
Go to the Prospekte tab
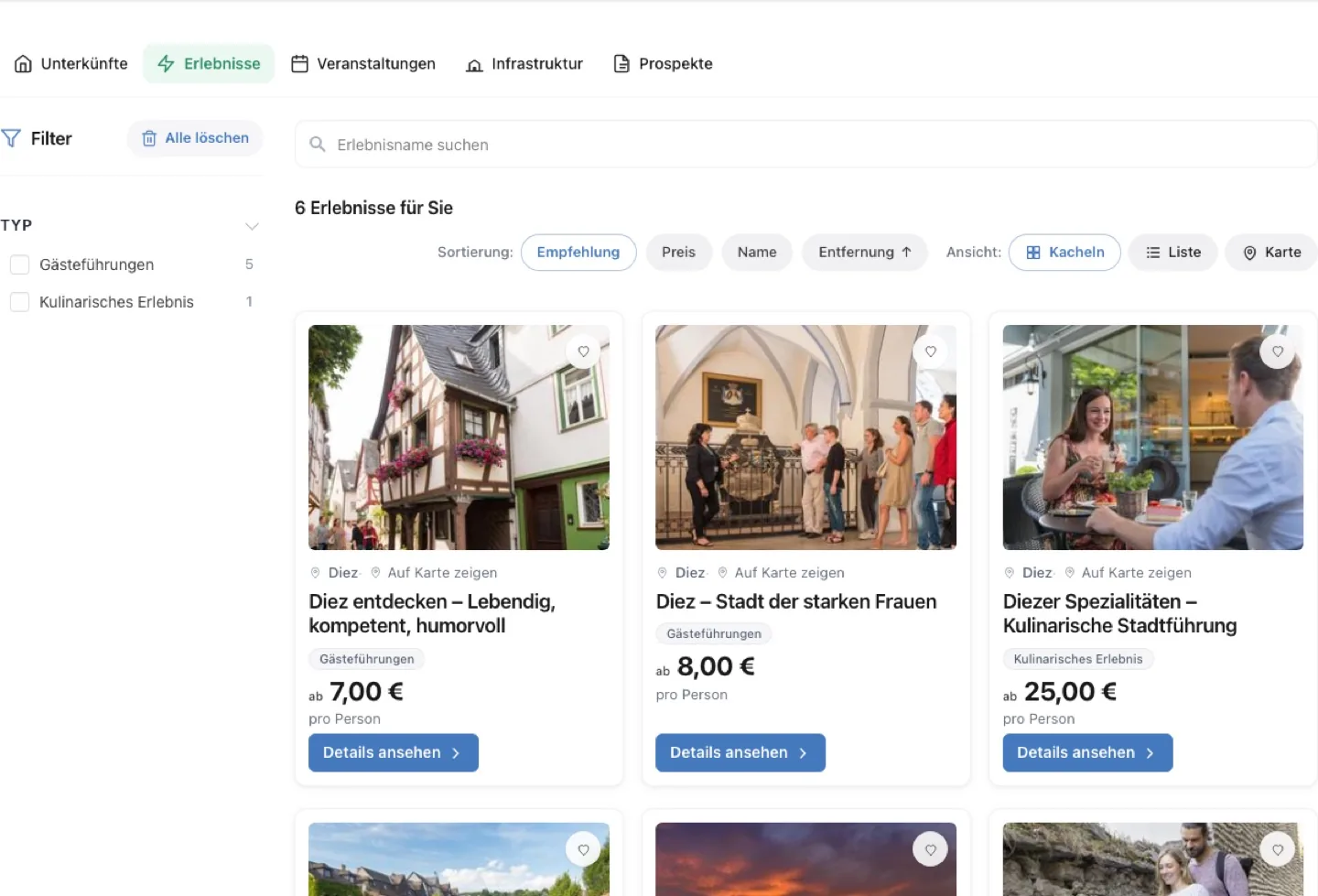[x=663, y=64]
